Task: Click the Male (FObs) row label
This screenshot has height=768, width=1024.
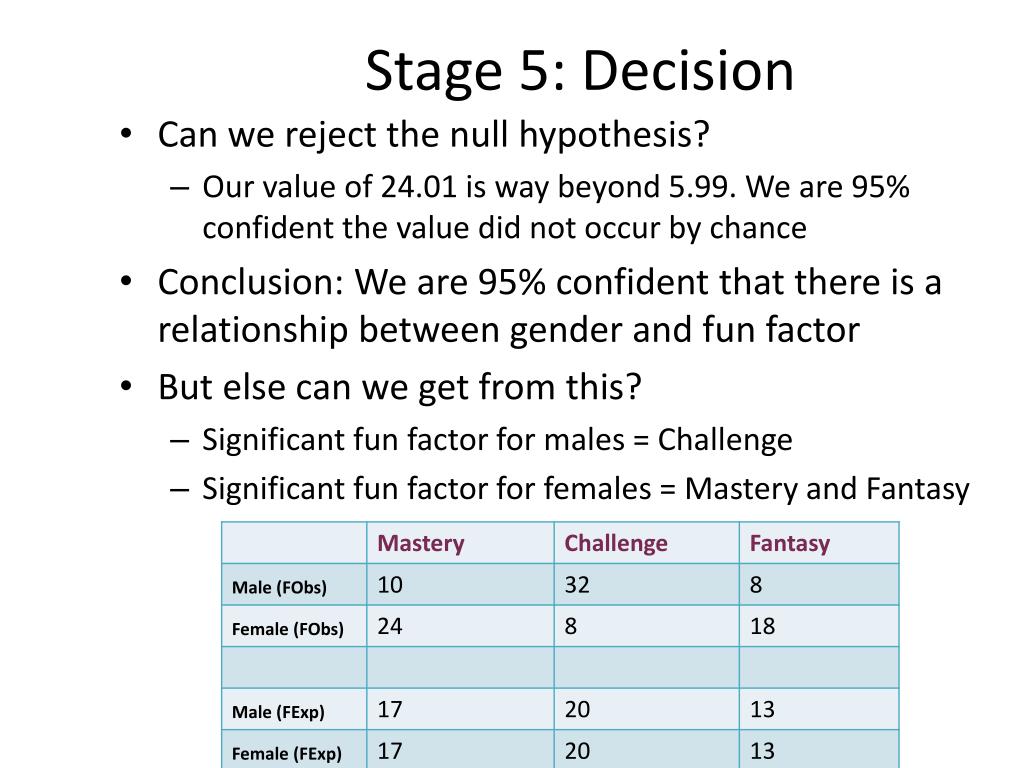Action: pyautogui.click(x=279, y=587)
